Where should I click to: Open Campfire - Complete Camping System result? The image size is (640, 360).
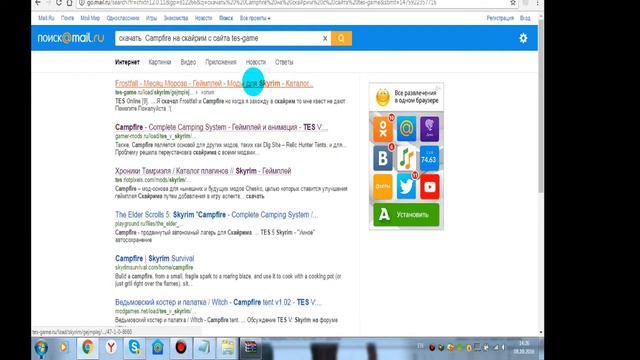pos(221,127)
